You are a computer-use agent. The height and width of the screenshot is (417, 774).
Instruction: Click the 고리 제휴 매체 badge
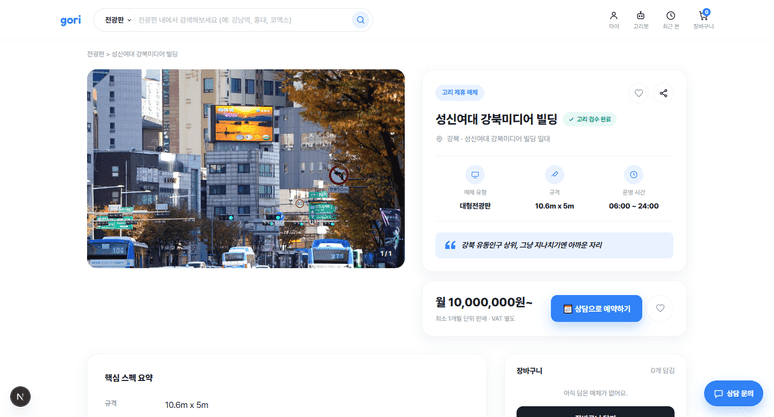(x=460, y=93)
